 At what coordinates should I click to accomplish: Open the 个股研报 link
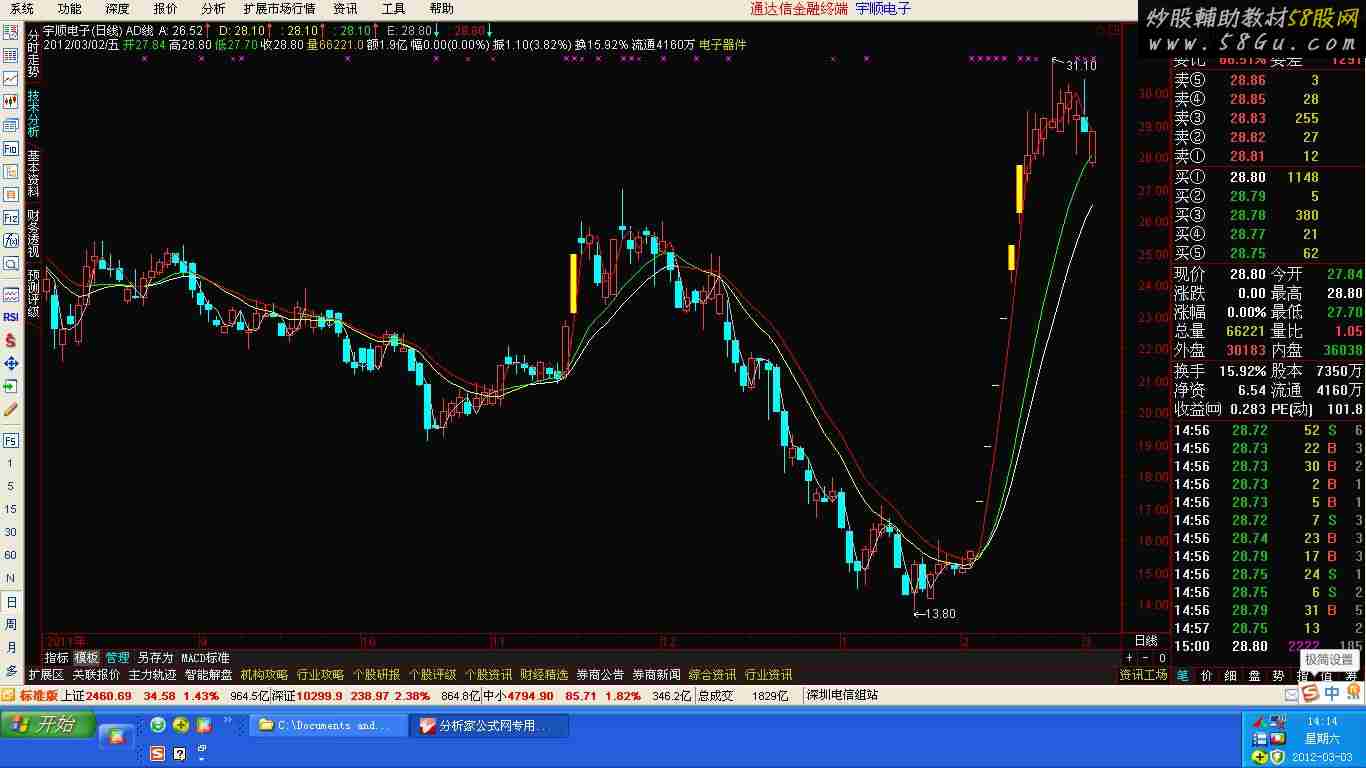click(376, 675)
